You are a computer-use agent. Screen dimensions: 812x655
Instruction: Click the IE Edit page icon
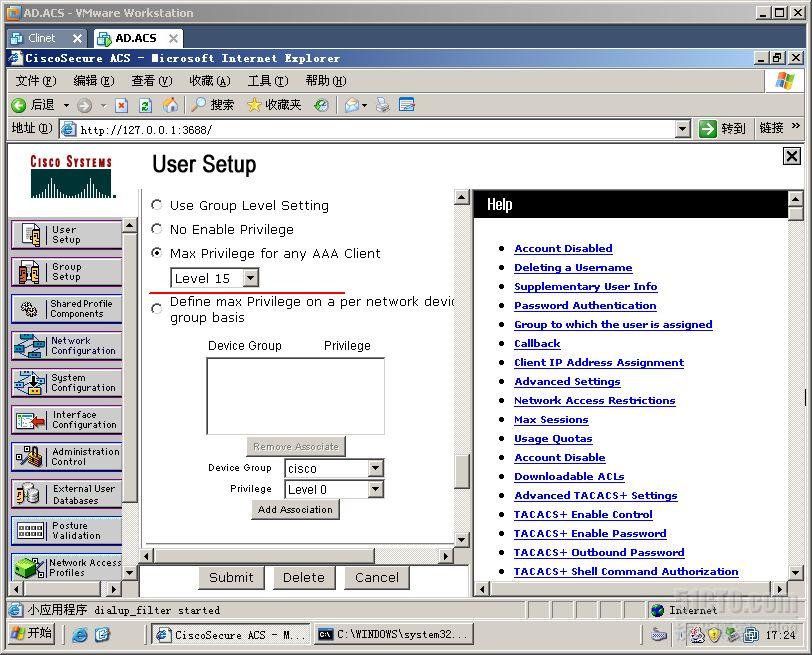coord(407,105)
